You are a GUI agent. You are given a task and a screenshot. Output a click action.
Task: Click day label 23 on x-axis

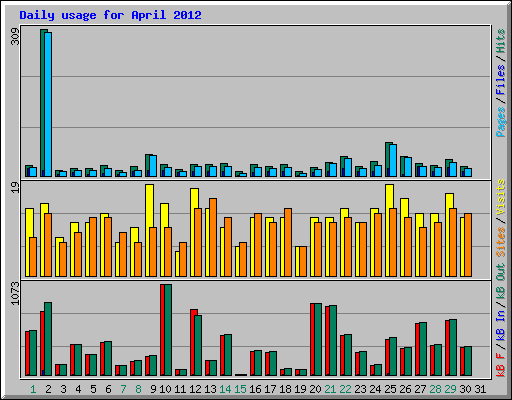click(x=360, y=389)
